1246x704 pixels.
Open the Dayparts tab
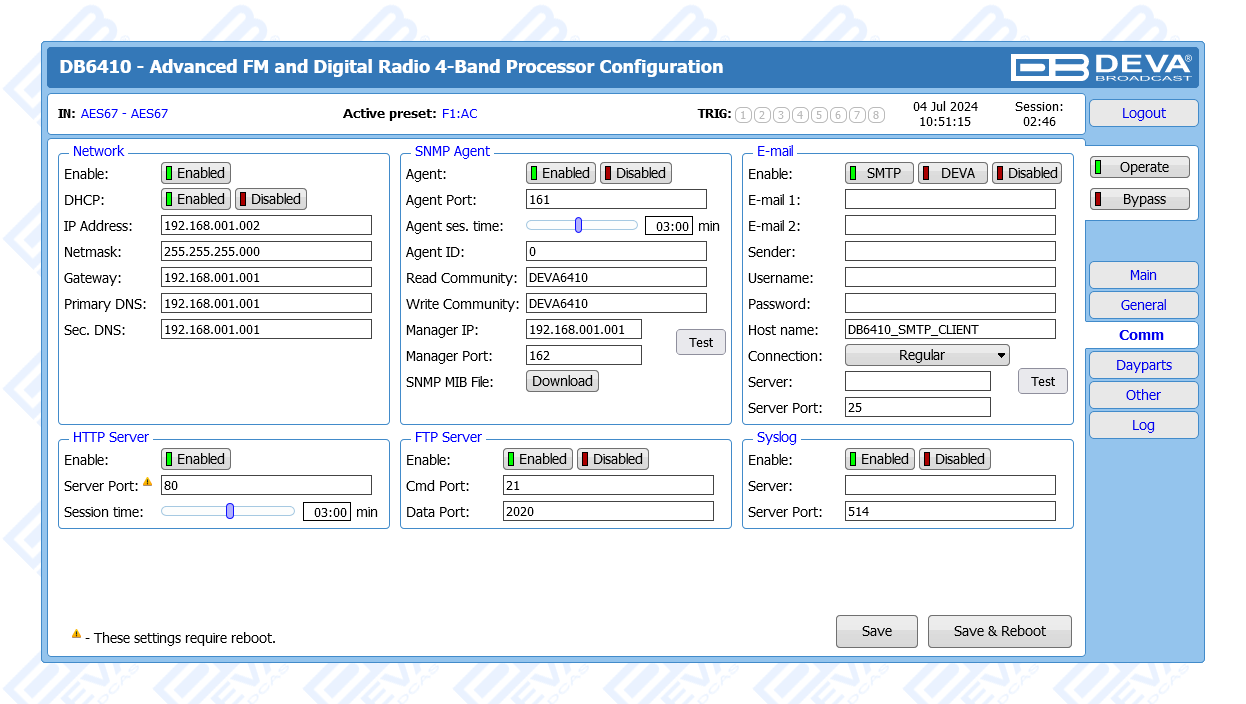point(1143,365)
